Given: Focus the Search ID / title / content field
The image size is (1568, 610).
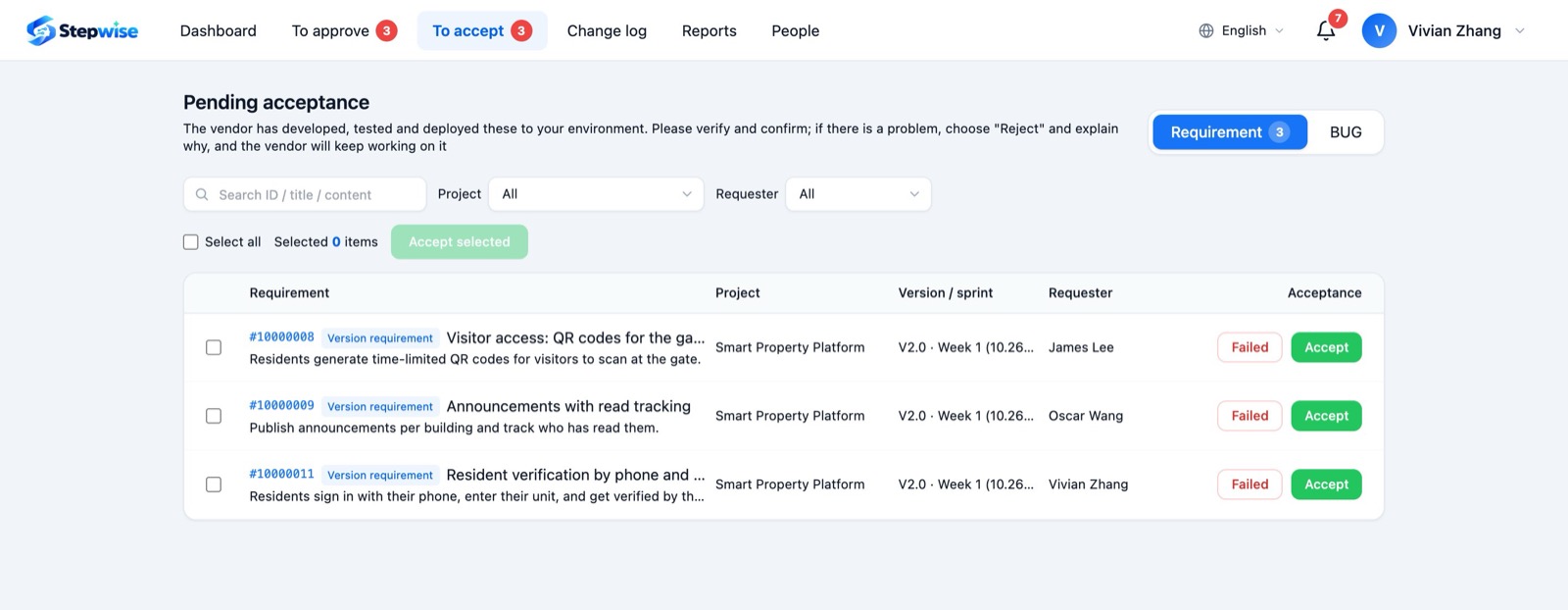Looking at the screenshot, I should pyautogui.click(x=305, y=194).
